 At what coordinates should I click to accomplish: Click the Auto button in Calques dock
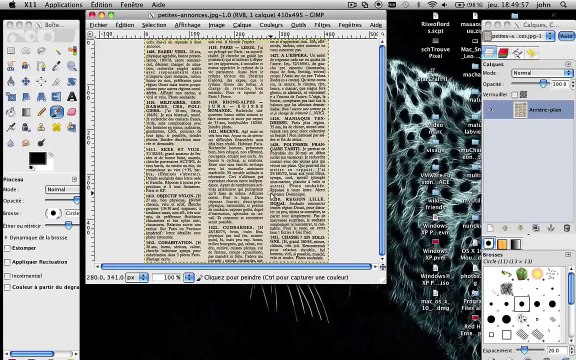(566, 36)
